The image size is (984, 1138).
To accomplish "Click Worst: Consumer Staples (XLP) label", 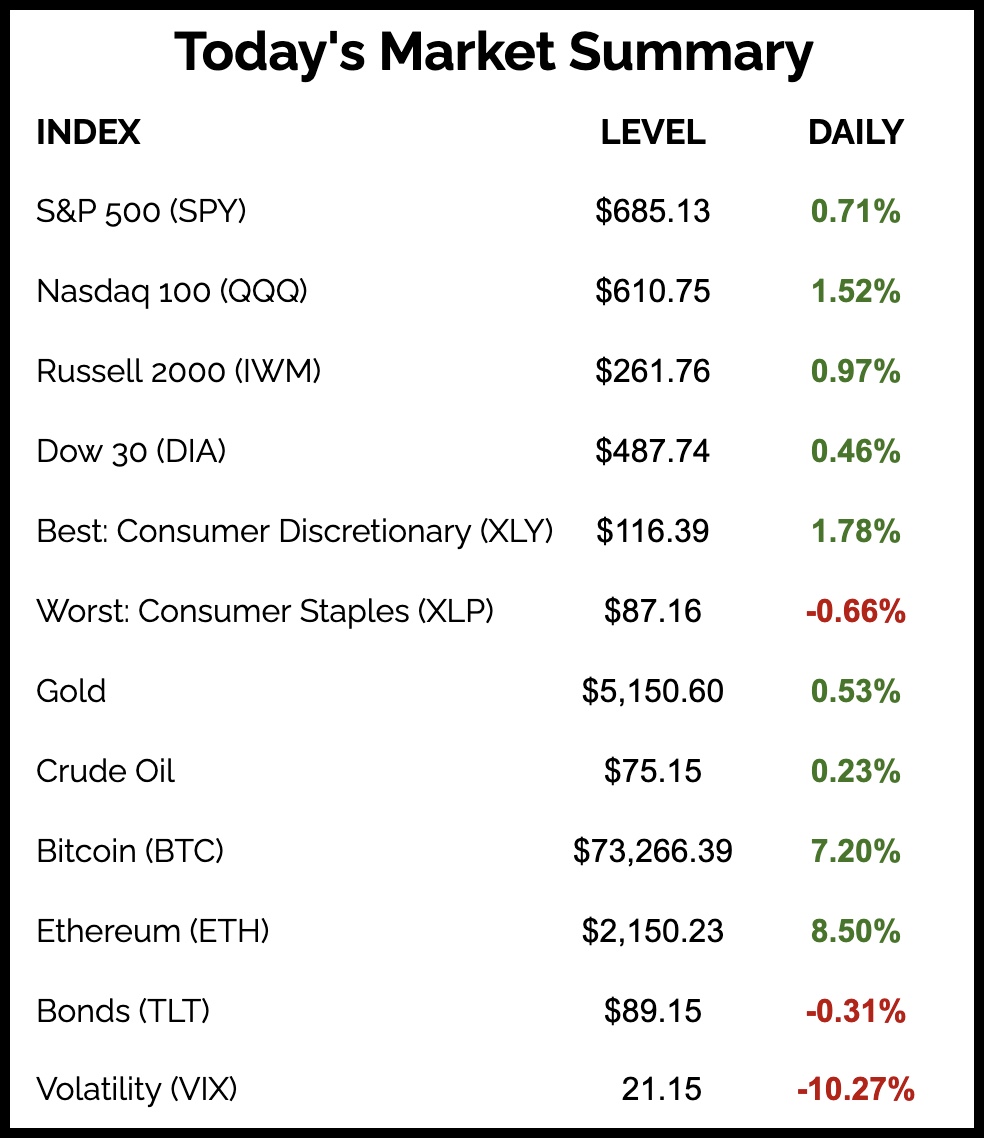I will [x=265, y=611].
